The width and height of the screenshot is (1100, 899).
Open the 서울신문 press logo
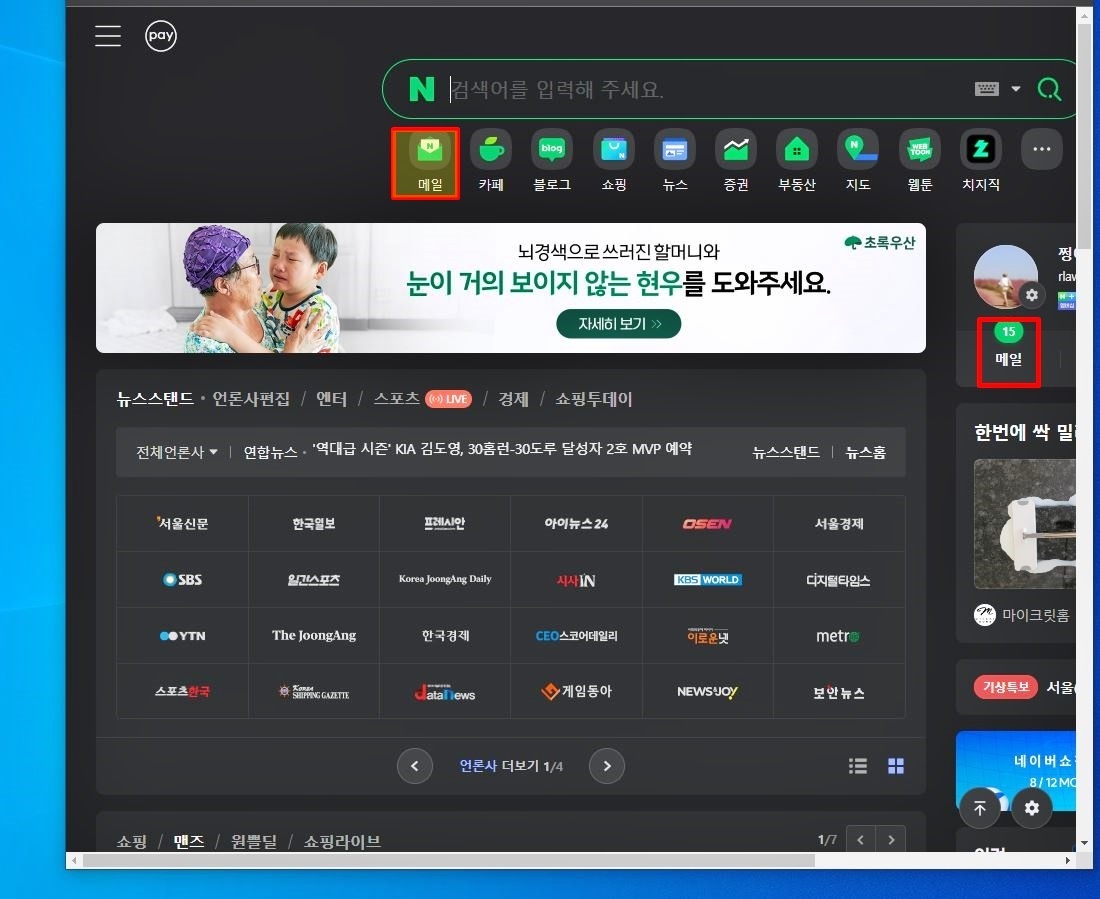[x=182, y=524]
